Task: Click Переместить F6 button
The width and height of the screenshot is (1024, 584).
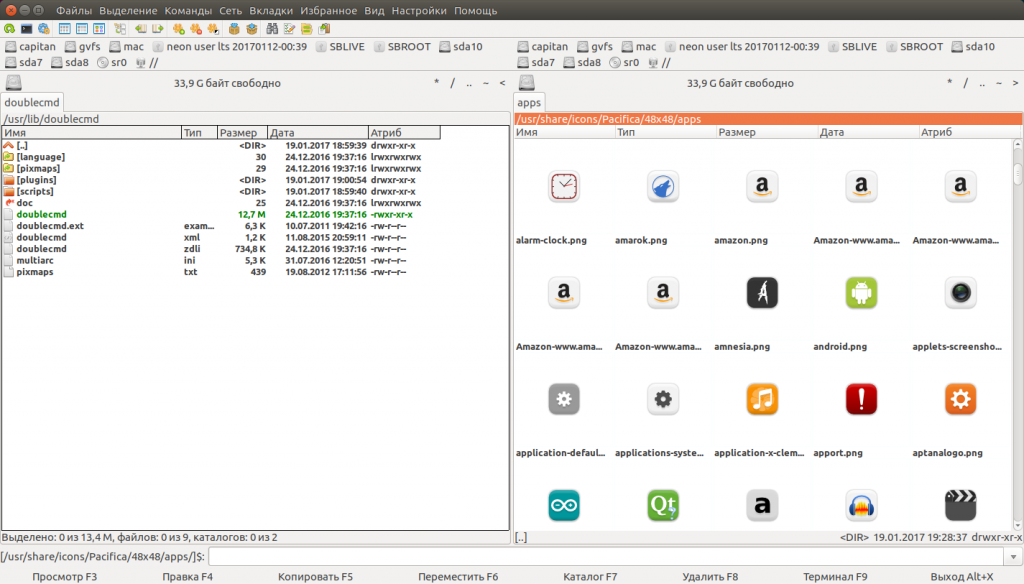Action: [x=458, y=577]
